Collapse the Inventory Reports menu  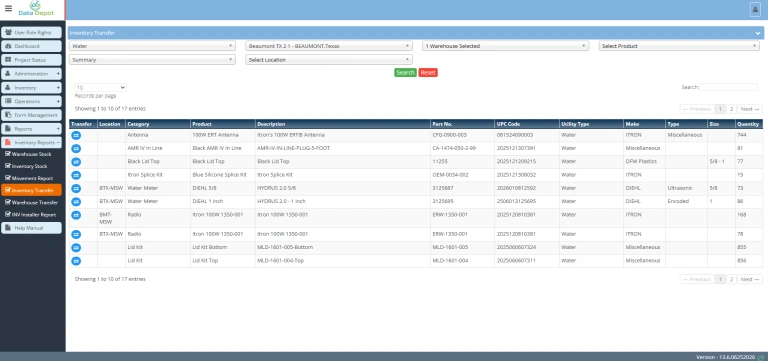coord(31,143)
